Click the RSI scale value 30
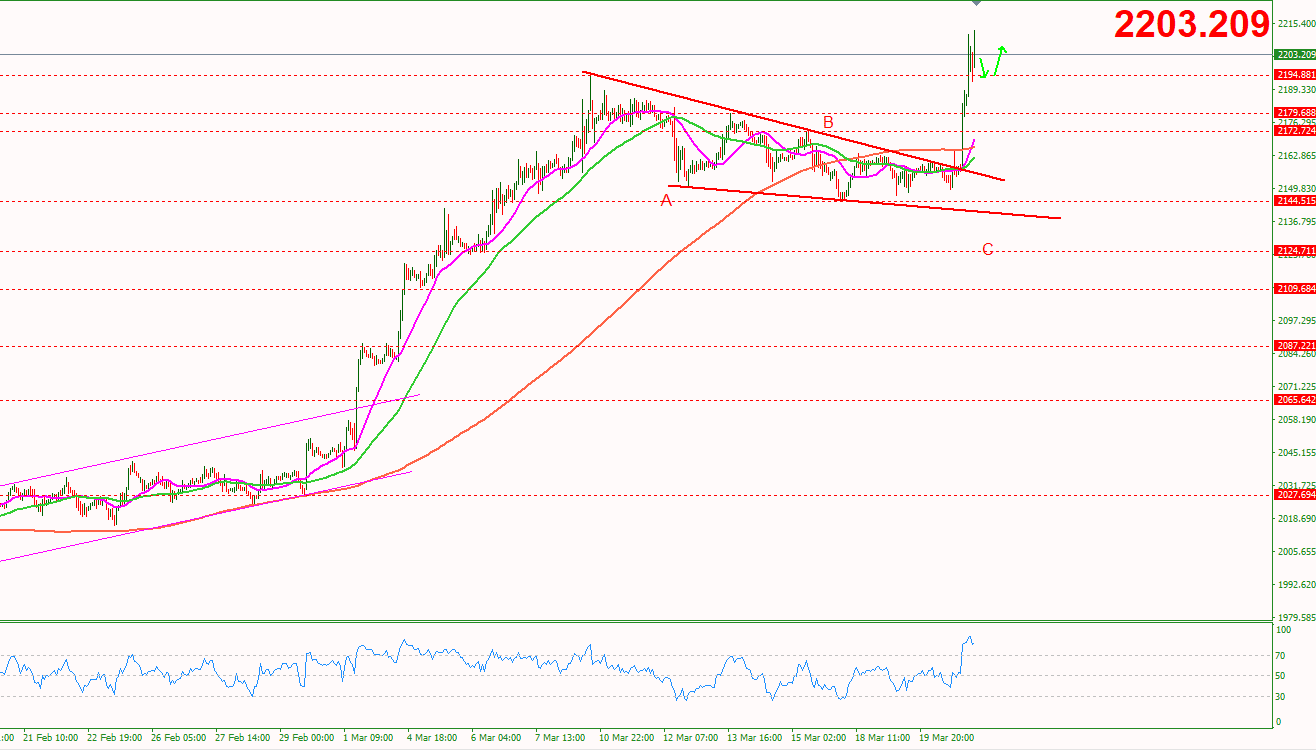Image resolution: width=1316 pixels, height=750 pixels. pyautogui.click(x=1282, y=696)
